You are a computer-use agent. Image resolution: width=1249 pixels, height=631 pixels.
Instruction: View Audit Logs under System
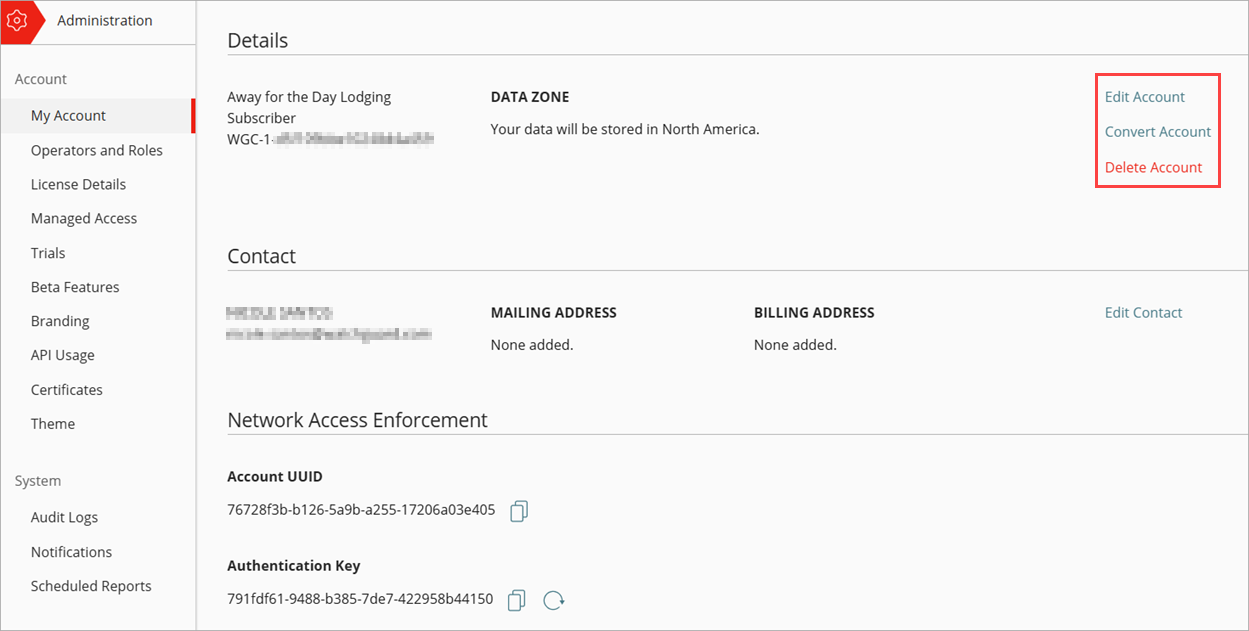click(x=64, y=517)
